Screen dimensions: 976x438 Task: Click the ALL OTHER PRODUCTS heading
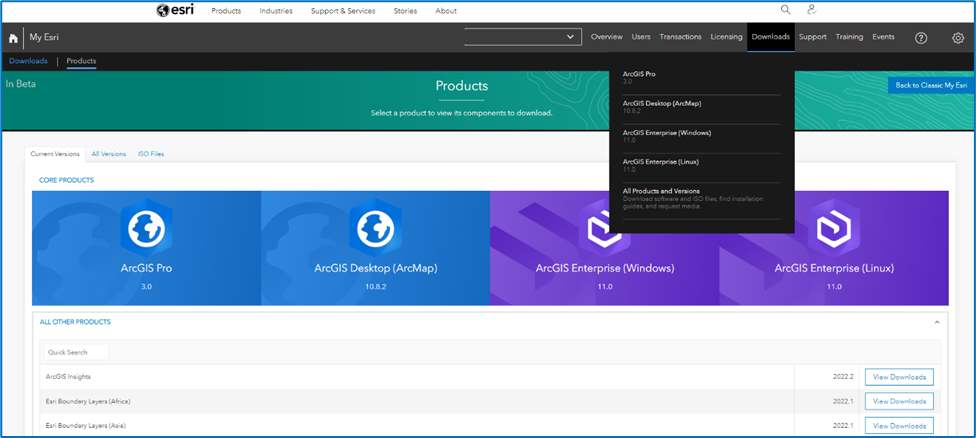pos(75,322)
